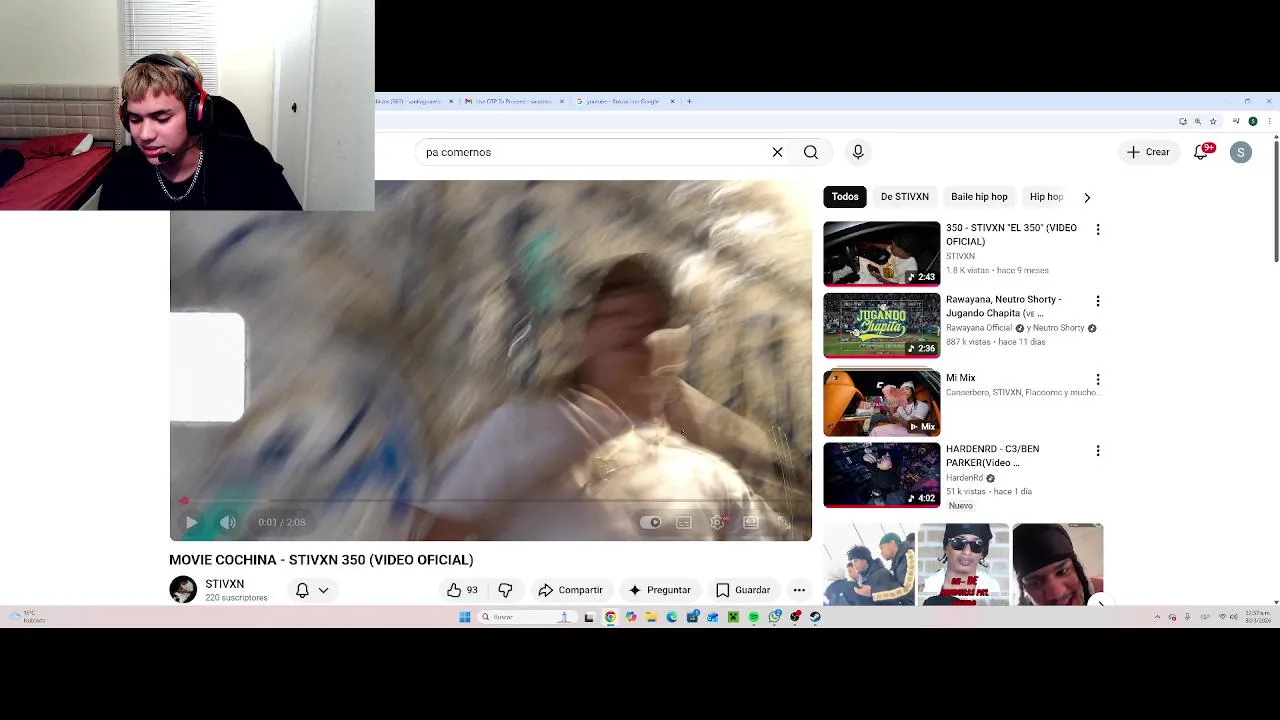Click the magnifier search button
The height and width of the screenshot is (720, 1280).
tap(811, 152)
